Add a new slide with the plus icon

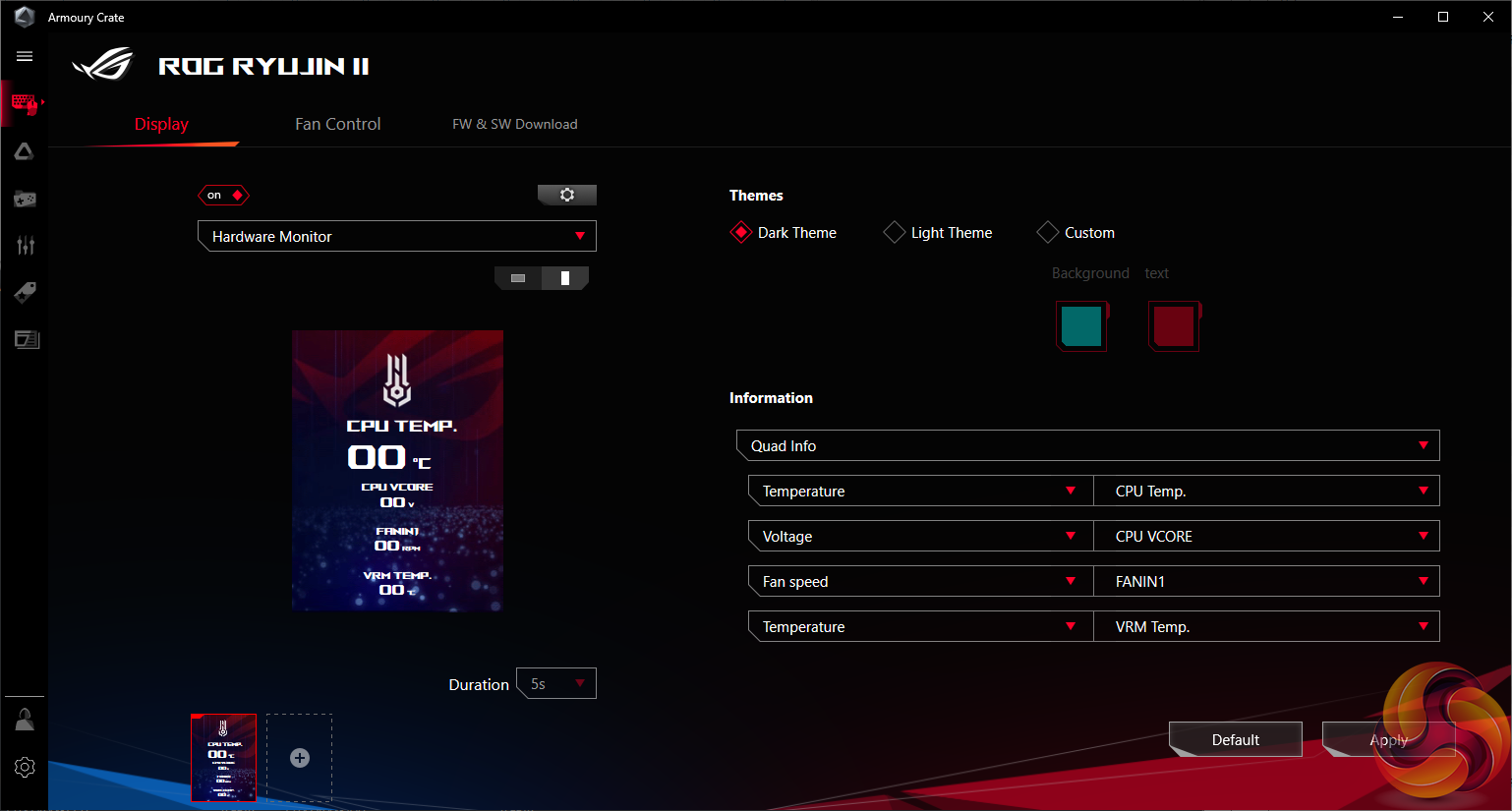(300, 758)
